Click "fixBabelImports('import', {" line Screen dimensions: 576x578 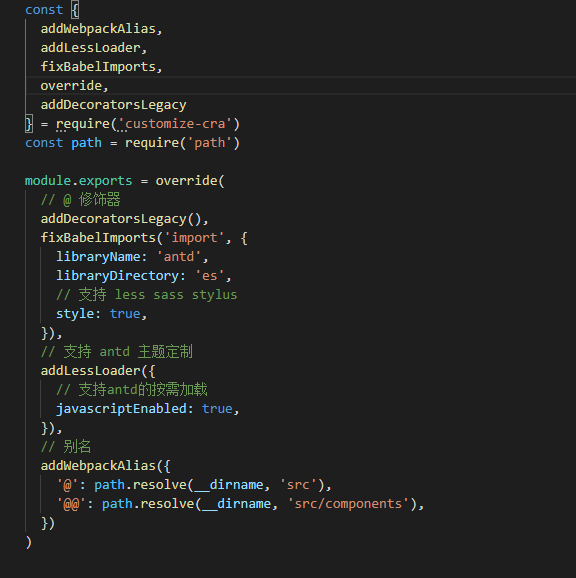point(144,238)
